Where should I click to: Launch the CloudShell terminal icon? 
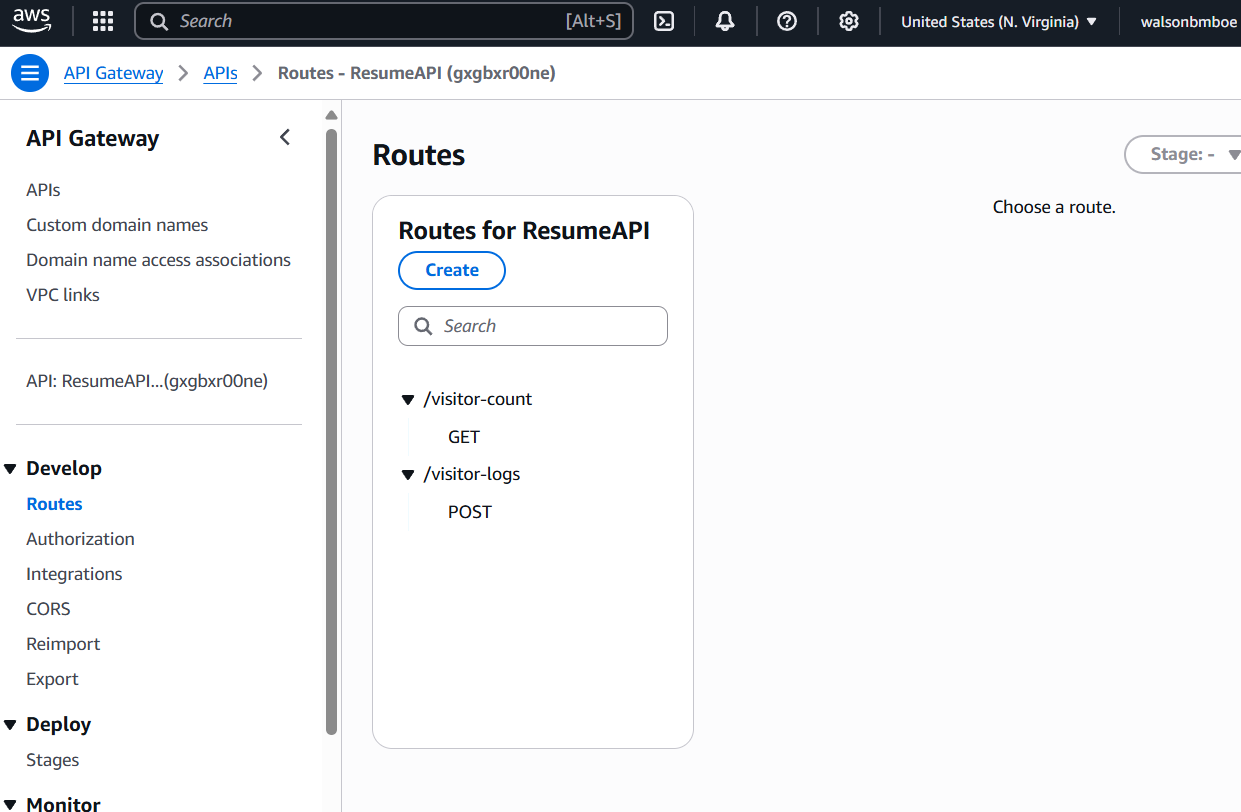pyautogui.click(x=664, y=21)
